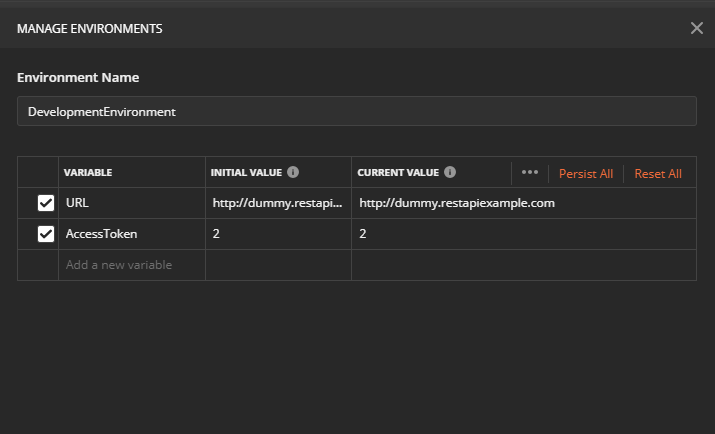Edit the AccessToken initial value cell

tap(278, 234)
